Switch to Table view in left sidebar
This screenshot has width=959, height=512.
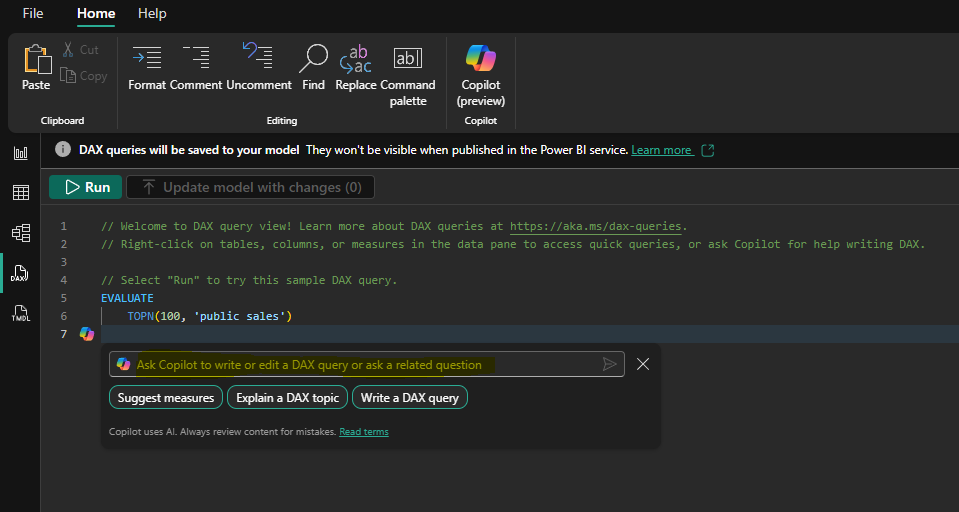tap(20, 193)
